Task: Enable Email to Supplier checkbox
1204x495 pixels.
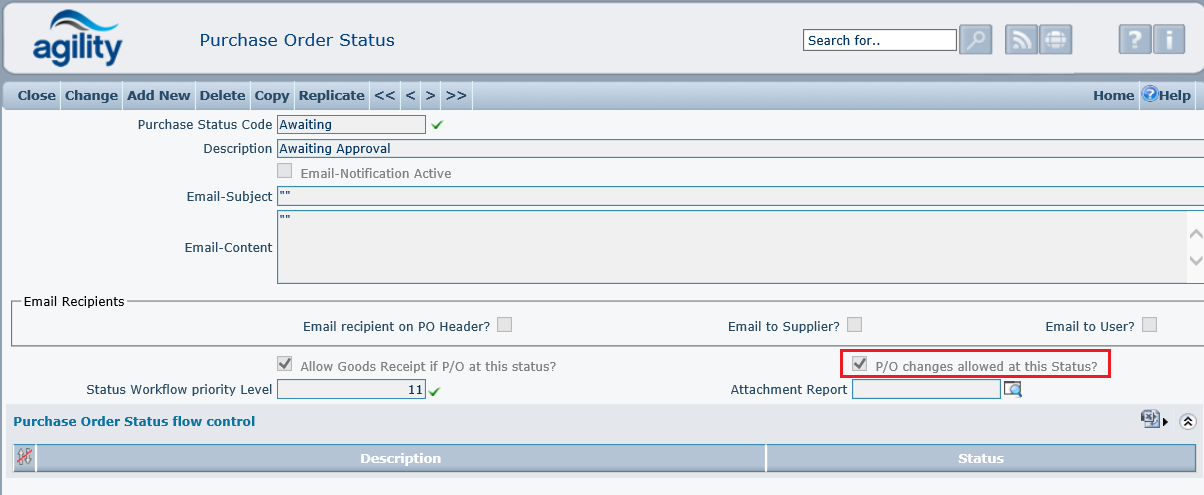Action: pyautogui.click(x=854, y=324)
